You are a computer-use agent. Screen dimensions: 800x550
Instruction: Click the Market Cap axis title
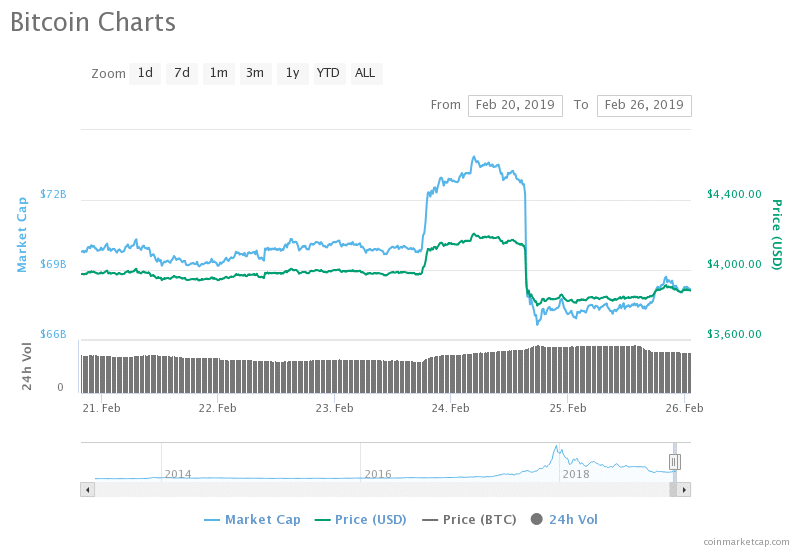pyautogui.click(x=22, y=235)
